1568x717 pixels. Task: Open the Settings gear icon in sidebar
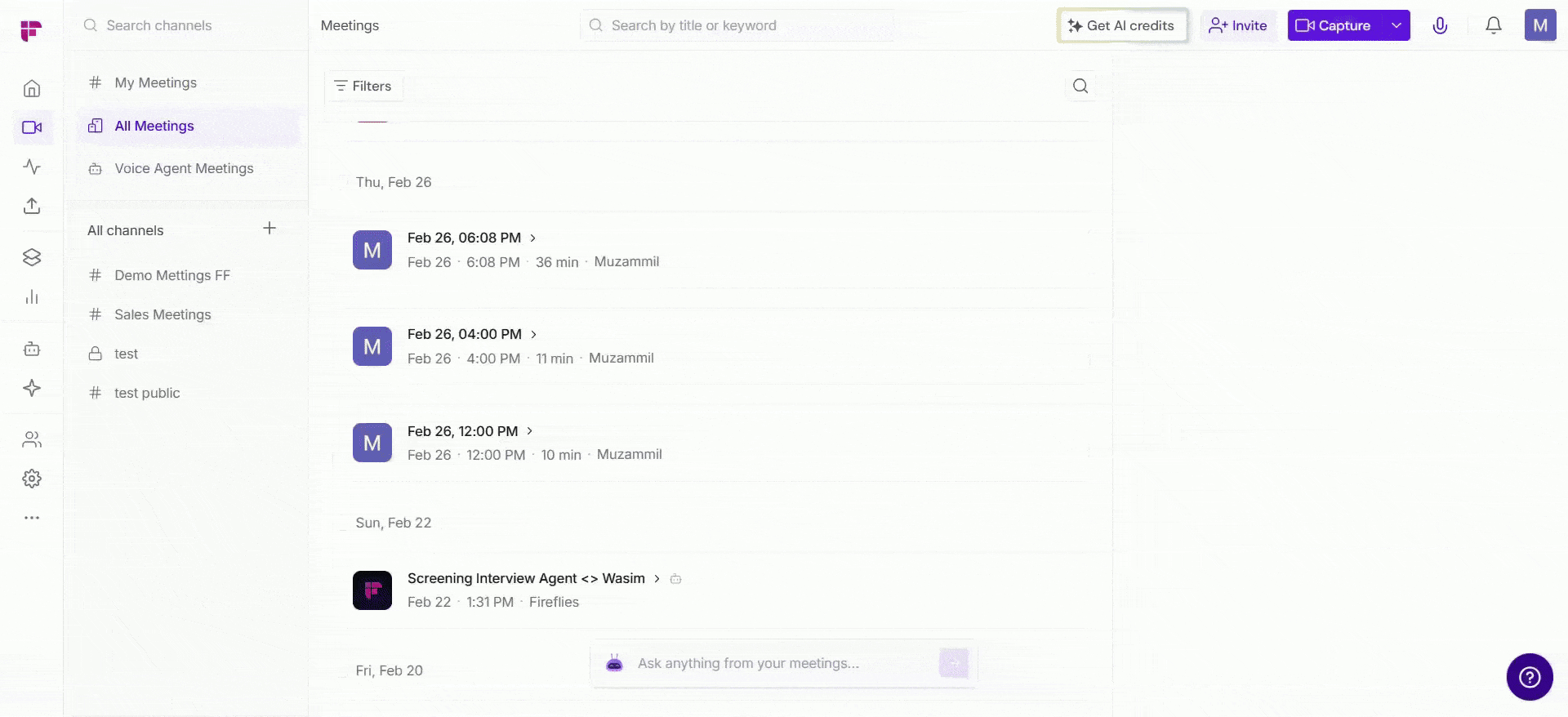coord(32,479)
